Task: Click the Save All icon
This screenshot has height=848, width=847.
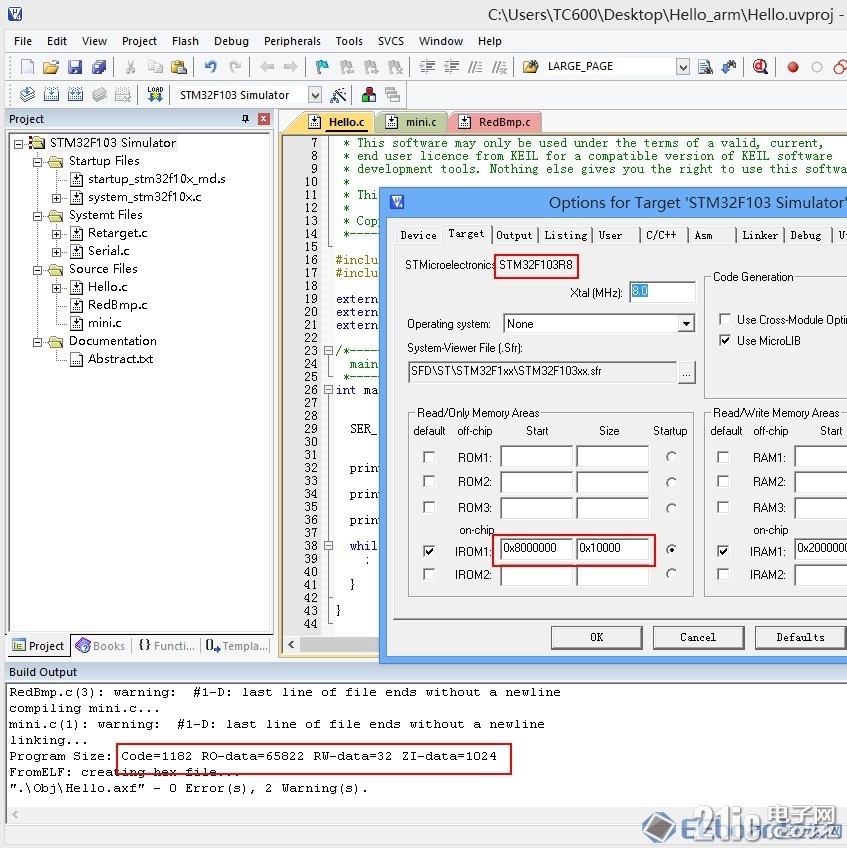Action: click(99, 67)
